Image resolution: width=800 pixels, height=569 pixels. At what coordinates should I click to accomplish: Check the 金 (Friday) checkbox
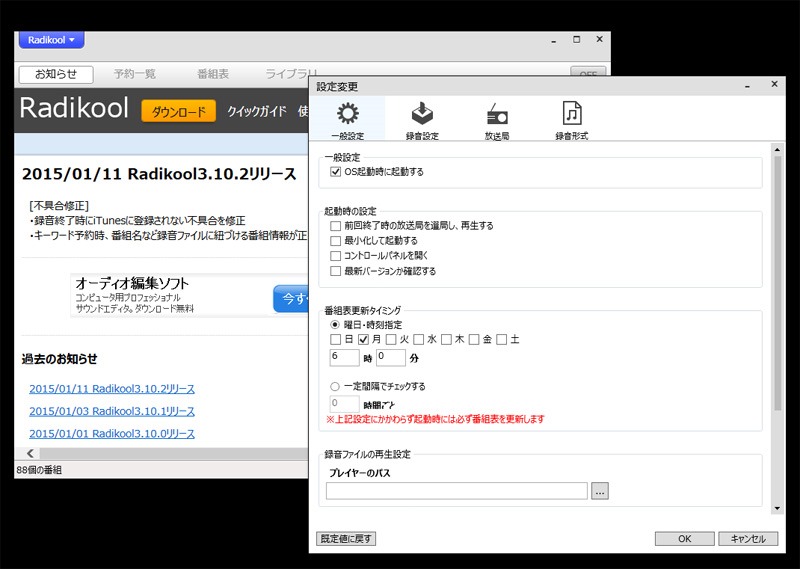point(474,339)
